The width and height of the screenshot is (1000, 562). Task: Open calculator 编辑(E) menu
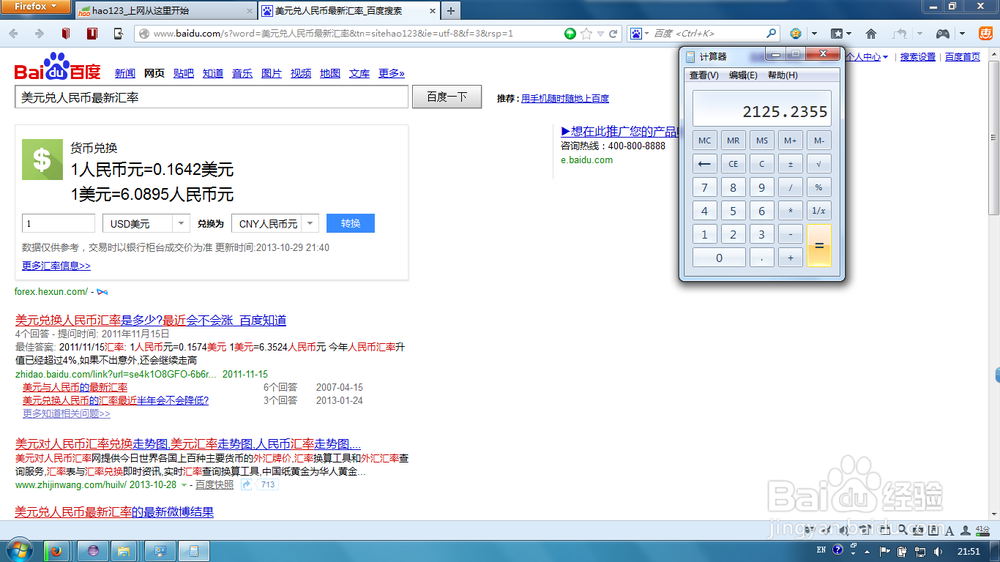coord(743,75)
